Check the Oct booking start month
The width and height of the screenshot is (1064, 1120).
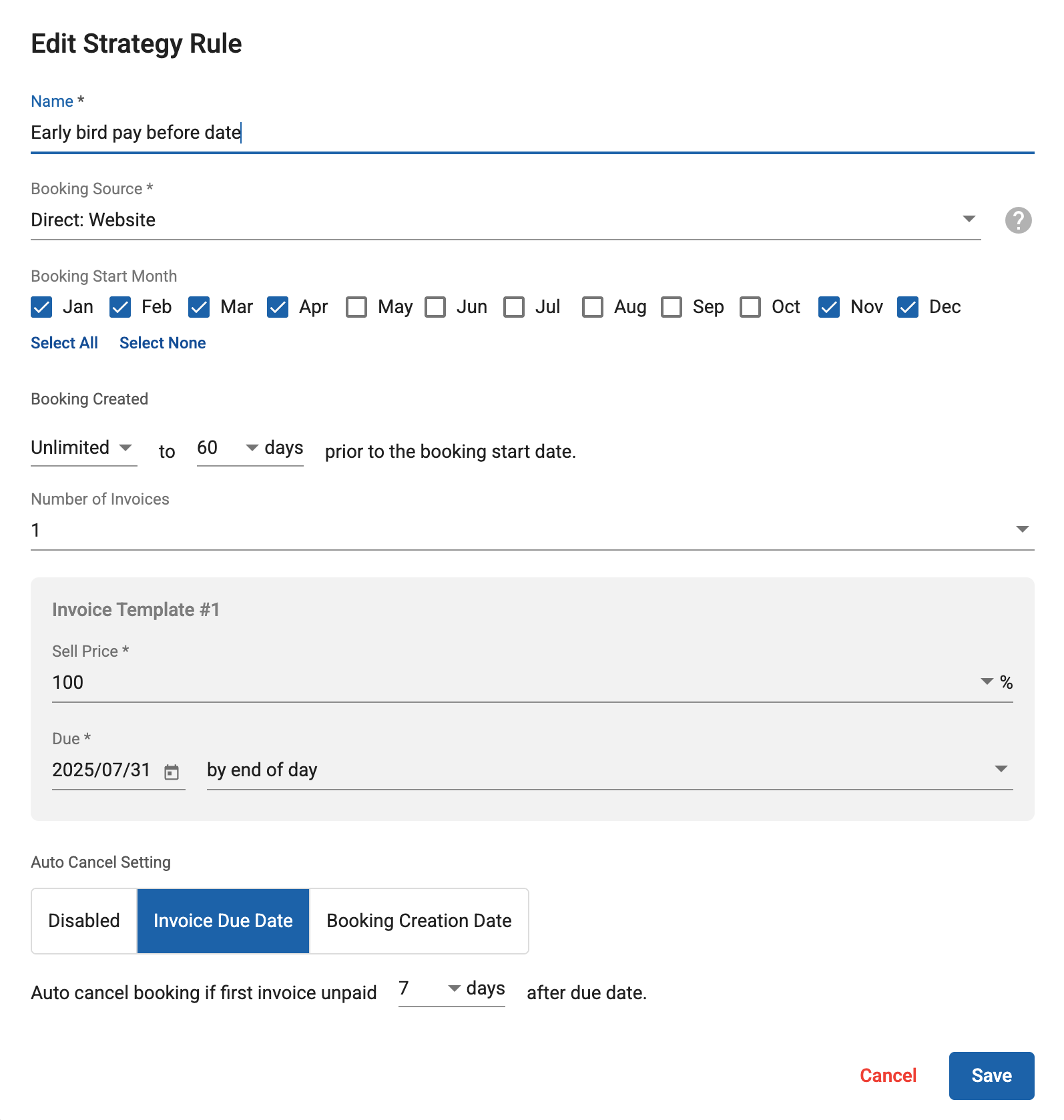coord(750,307)
